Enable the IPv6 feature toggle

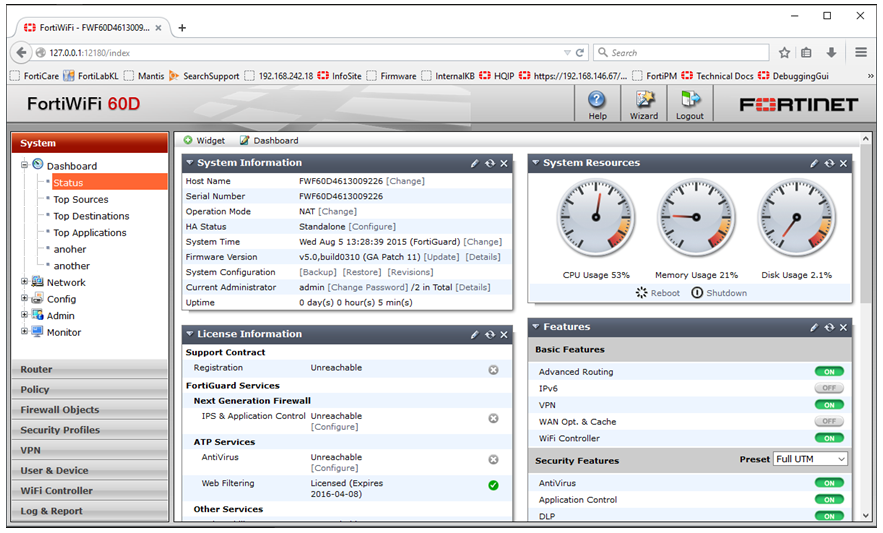pyautogui.click(x=828, y=388)
